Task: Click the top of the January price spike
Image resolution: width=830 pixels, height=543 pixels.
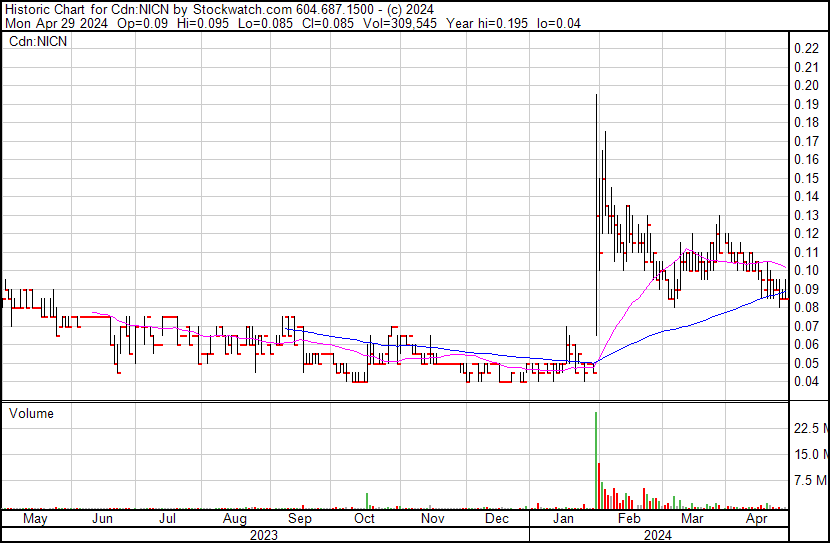Action: coord(596,96)
